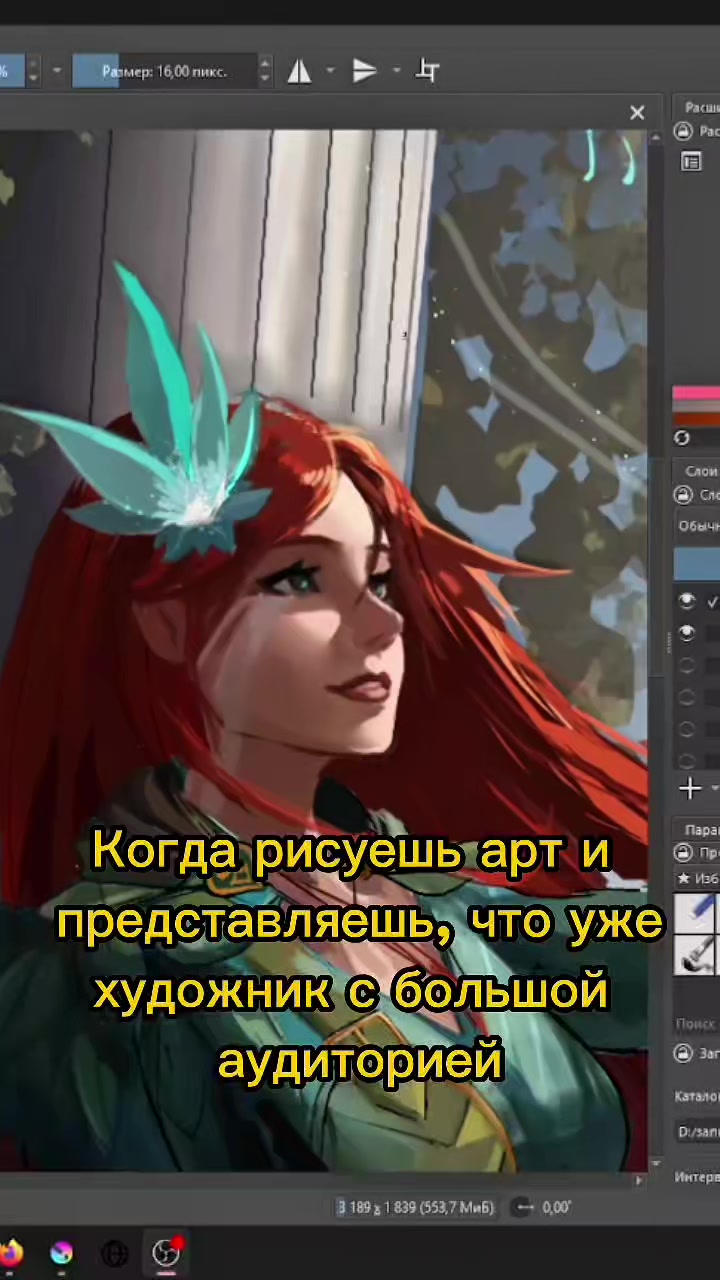Toggle visibility of third layer
The image size is (720, 1280).
click(687, 665)
